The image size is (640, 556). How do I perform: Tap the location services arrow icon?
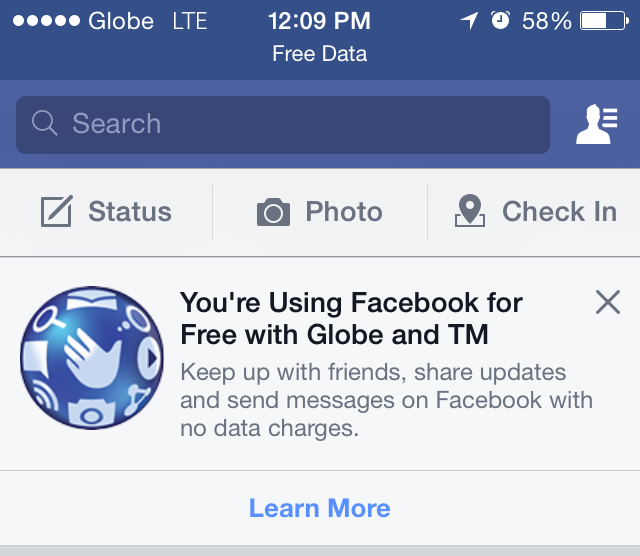pyautogui.click(x=469, y=20)
